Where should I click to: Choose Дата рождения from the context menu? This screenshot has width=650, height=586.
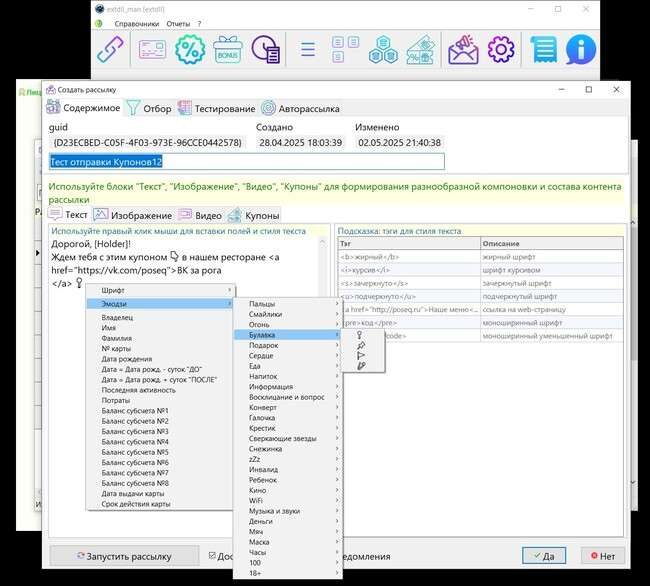pyautogui.click(x=125, y=359)
